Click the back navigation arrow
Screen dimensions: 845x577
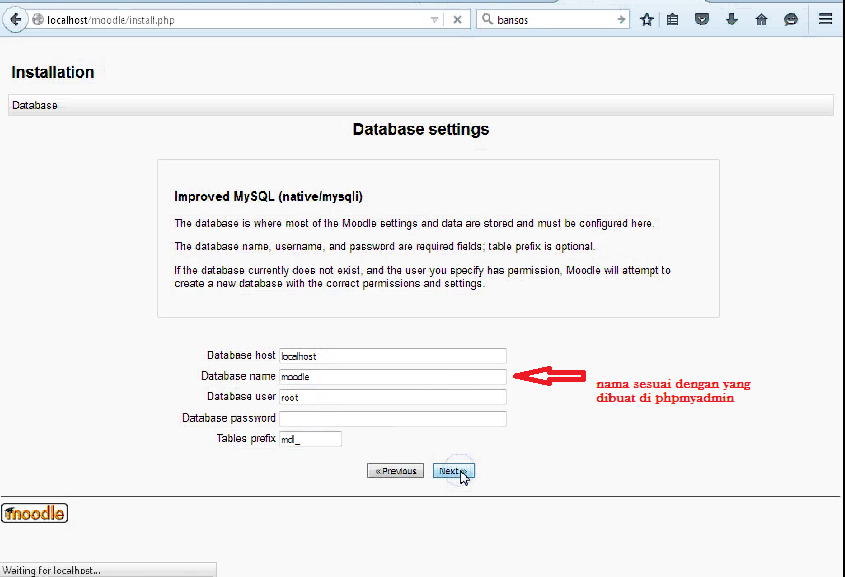[14, 18]
